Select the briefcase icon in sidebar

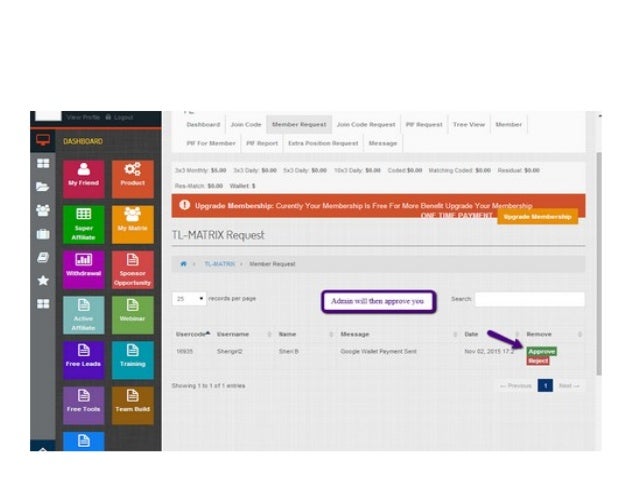click(x=43, y=234)
